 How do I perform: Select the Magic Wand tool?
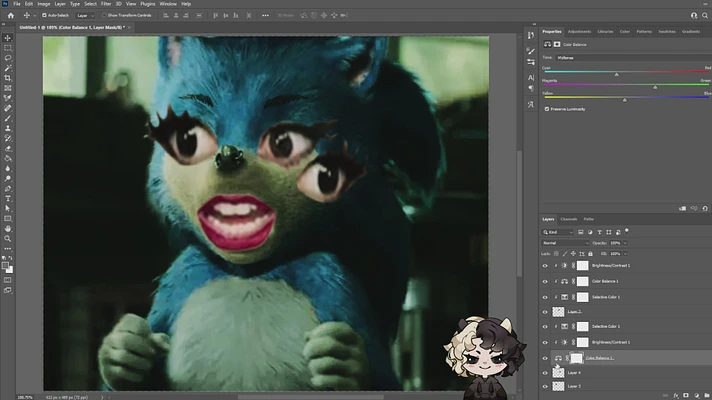8,68
